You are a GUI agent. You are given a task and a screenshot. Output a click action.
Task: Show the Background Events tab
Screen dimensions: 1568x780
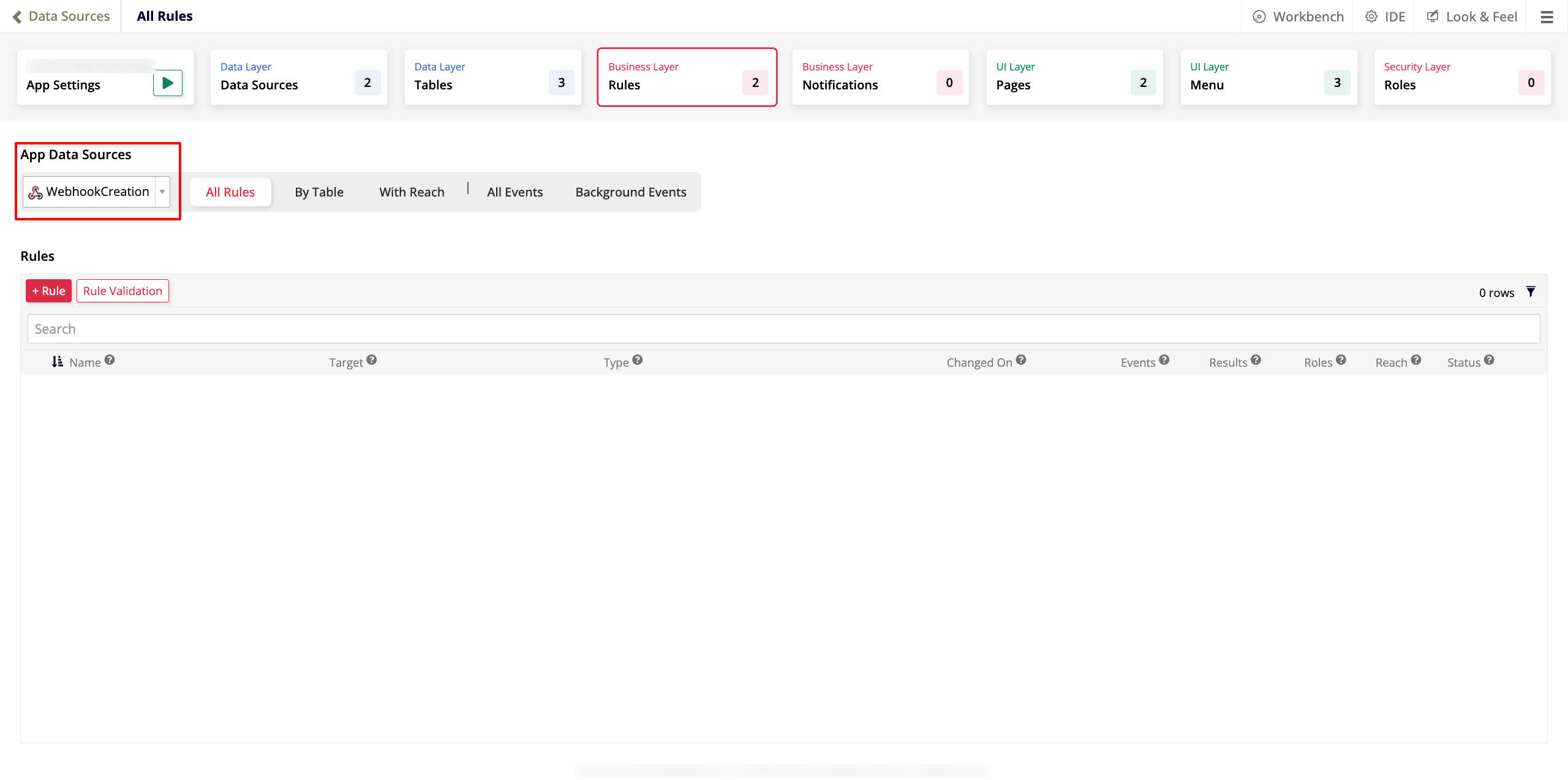[630, 192]
